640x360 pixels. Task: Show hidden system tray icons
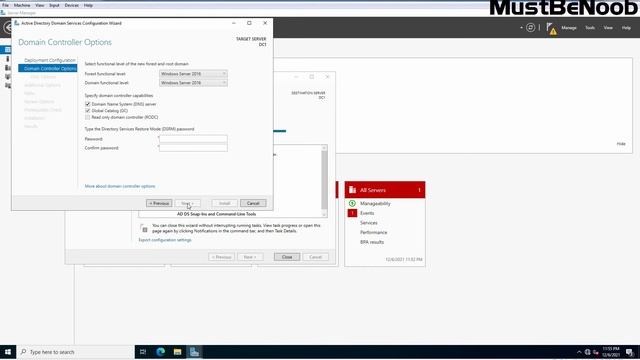pyautogui.click(x=579, y=352)
